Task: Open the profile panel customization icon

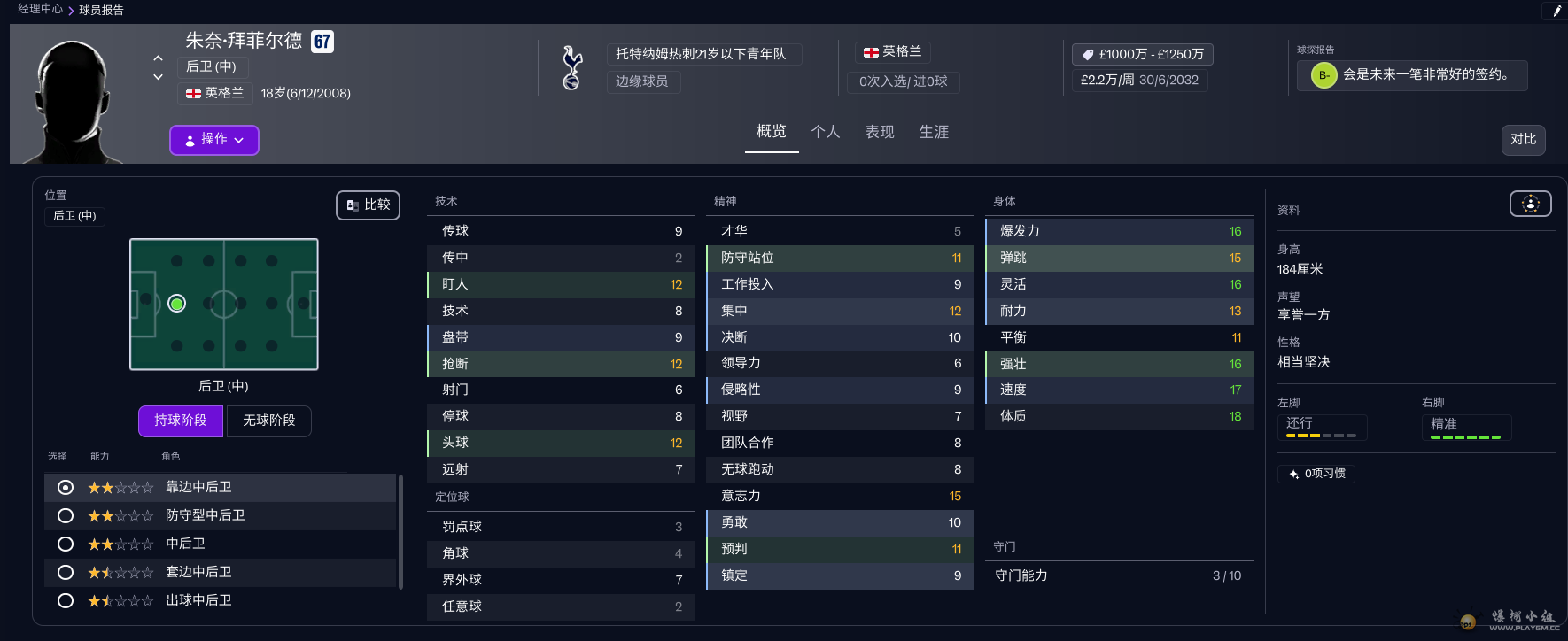Action: point(1530,204)
